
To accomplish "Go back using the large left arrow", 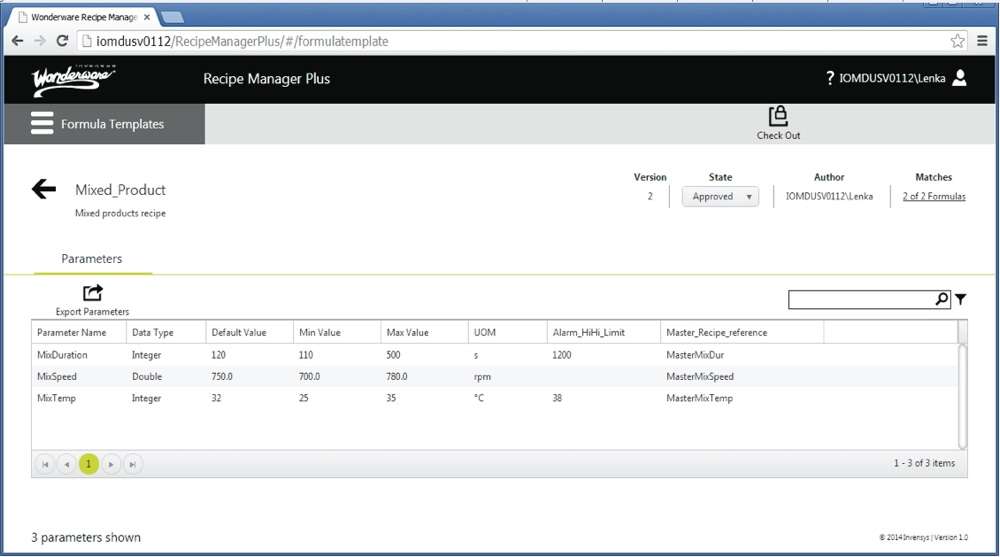I will point(44,189).
